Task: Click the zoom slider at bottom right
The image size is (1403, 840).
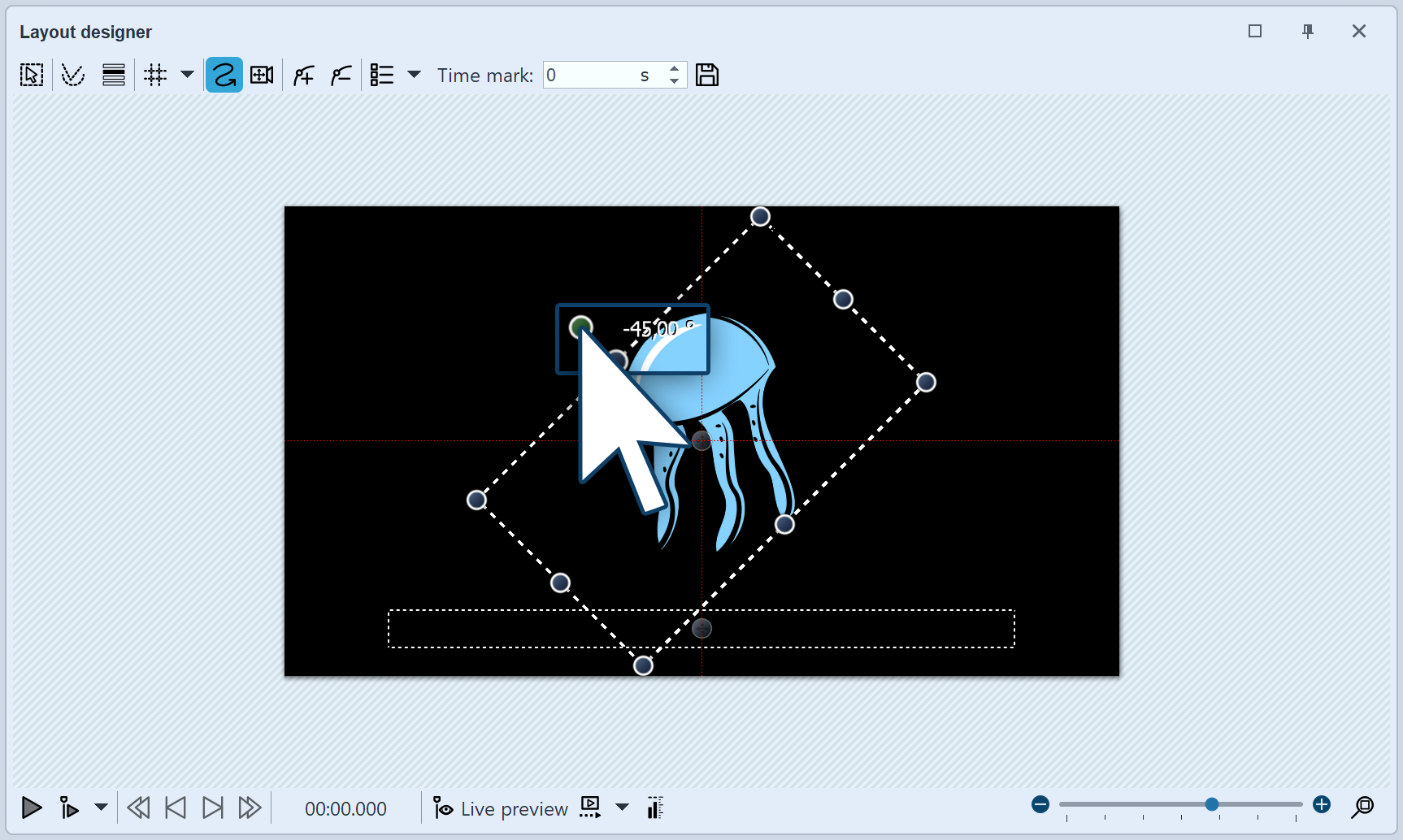Action: (x=1211, y=804)
